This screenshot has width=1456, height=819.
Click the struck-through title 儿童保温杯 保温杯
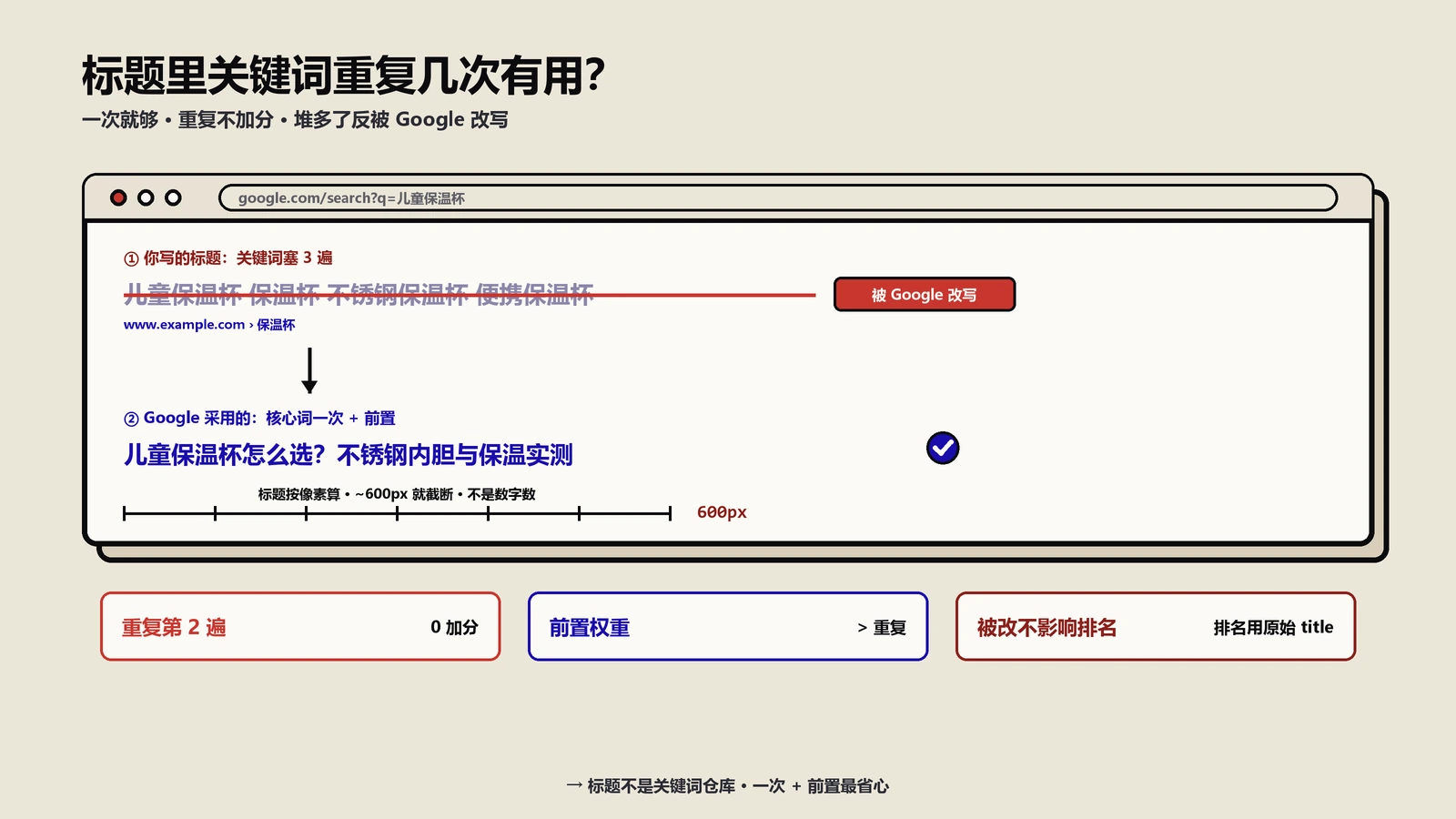(x=359, y=295)
